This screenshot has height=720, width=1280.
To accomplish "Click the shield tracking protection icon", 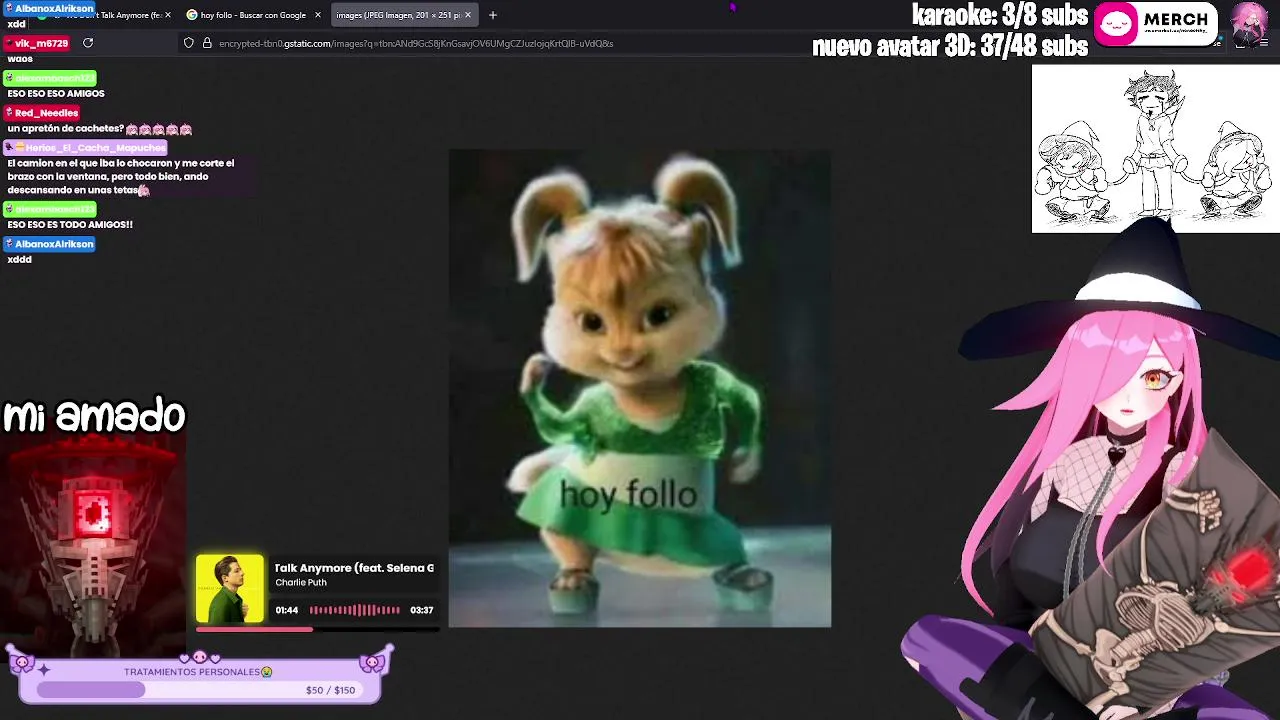I will click(x=188, y=43).
